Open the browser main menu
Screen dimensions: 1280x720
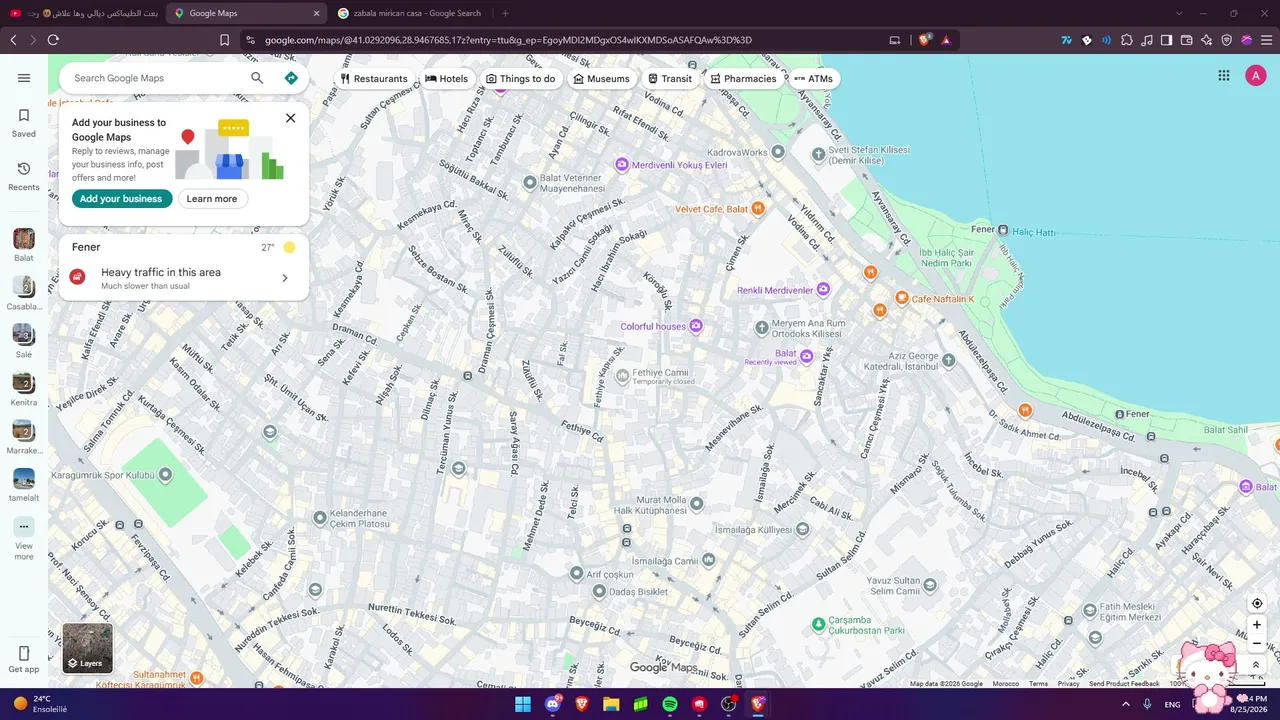pyautogui.click(x=1266, y=40)
